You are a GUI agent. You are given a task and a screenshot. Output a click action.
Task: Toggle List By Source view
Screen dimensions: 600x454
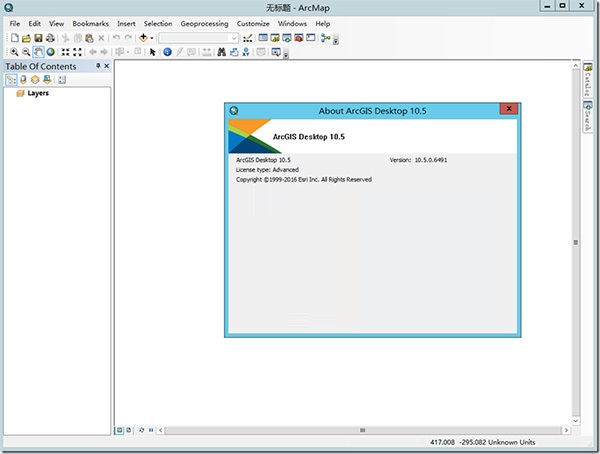[23, 80]
